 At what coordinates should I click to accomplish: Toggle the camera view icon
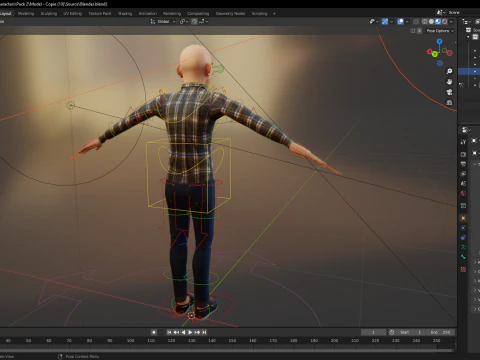[x=449, y=92]
